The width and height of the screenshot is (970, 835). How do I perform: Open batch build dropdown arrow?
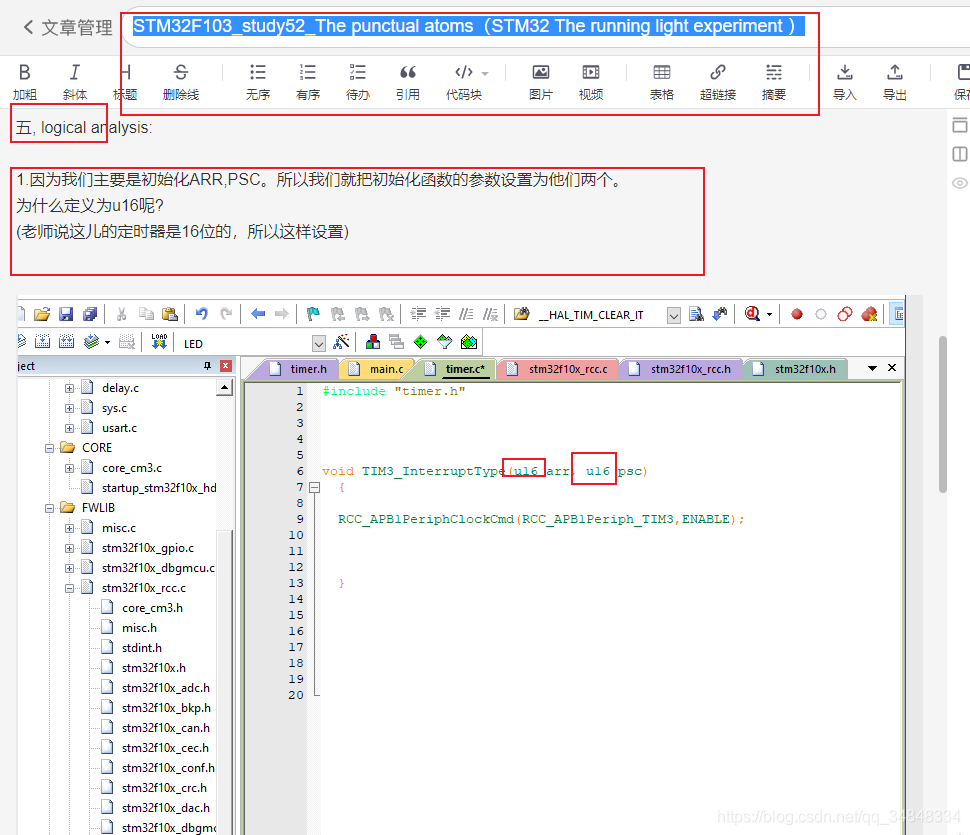(x=108, y=342)
